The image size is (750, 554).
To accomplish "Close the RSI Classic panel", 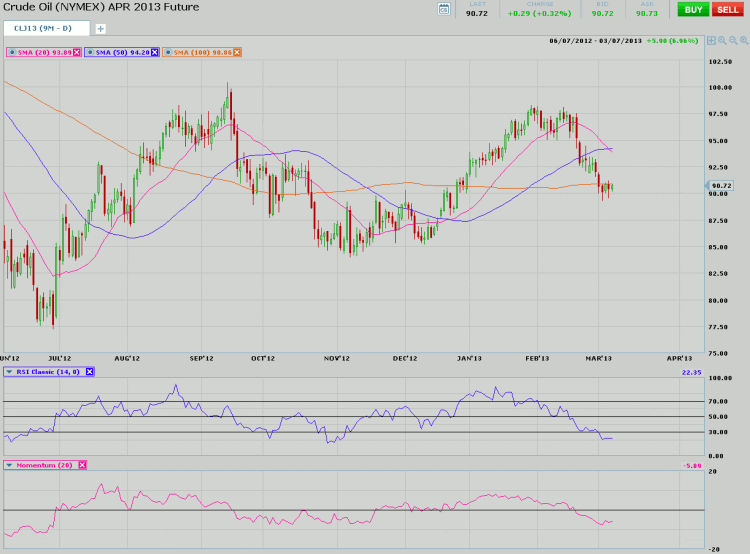I will [x=89, y=371].
